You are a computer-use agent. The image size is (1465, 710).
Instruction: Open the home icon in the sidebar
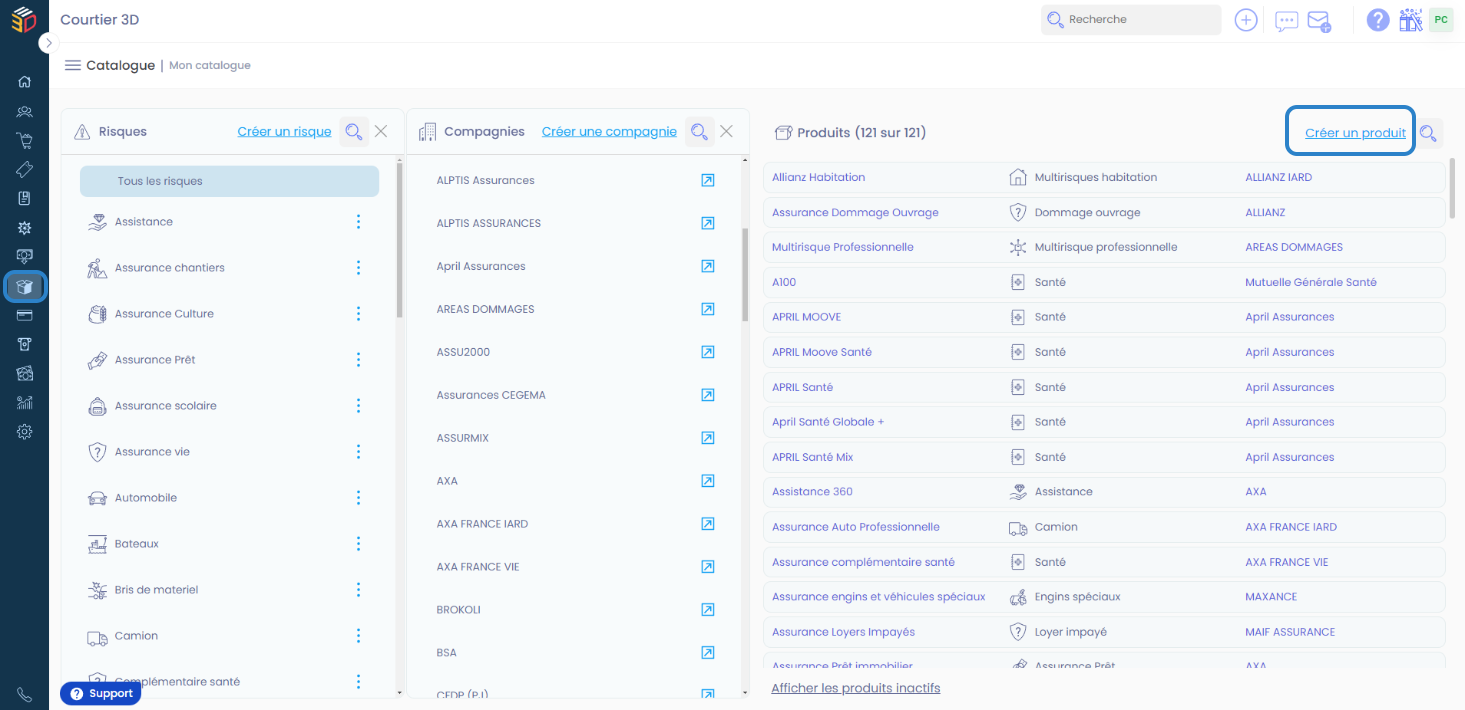[x=24, y=82]
